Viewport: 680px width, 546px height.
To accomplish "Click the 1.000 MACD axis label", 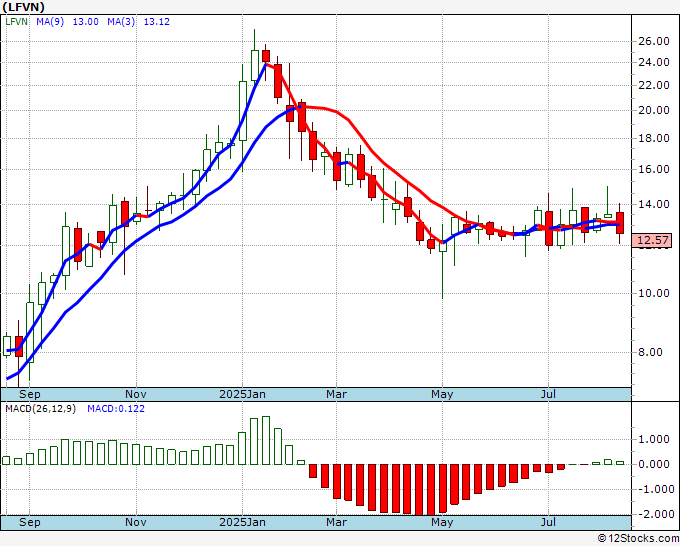I will [x=654, y=439].
